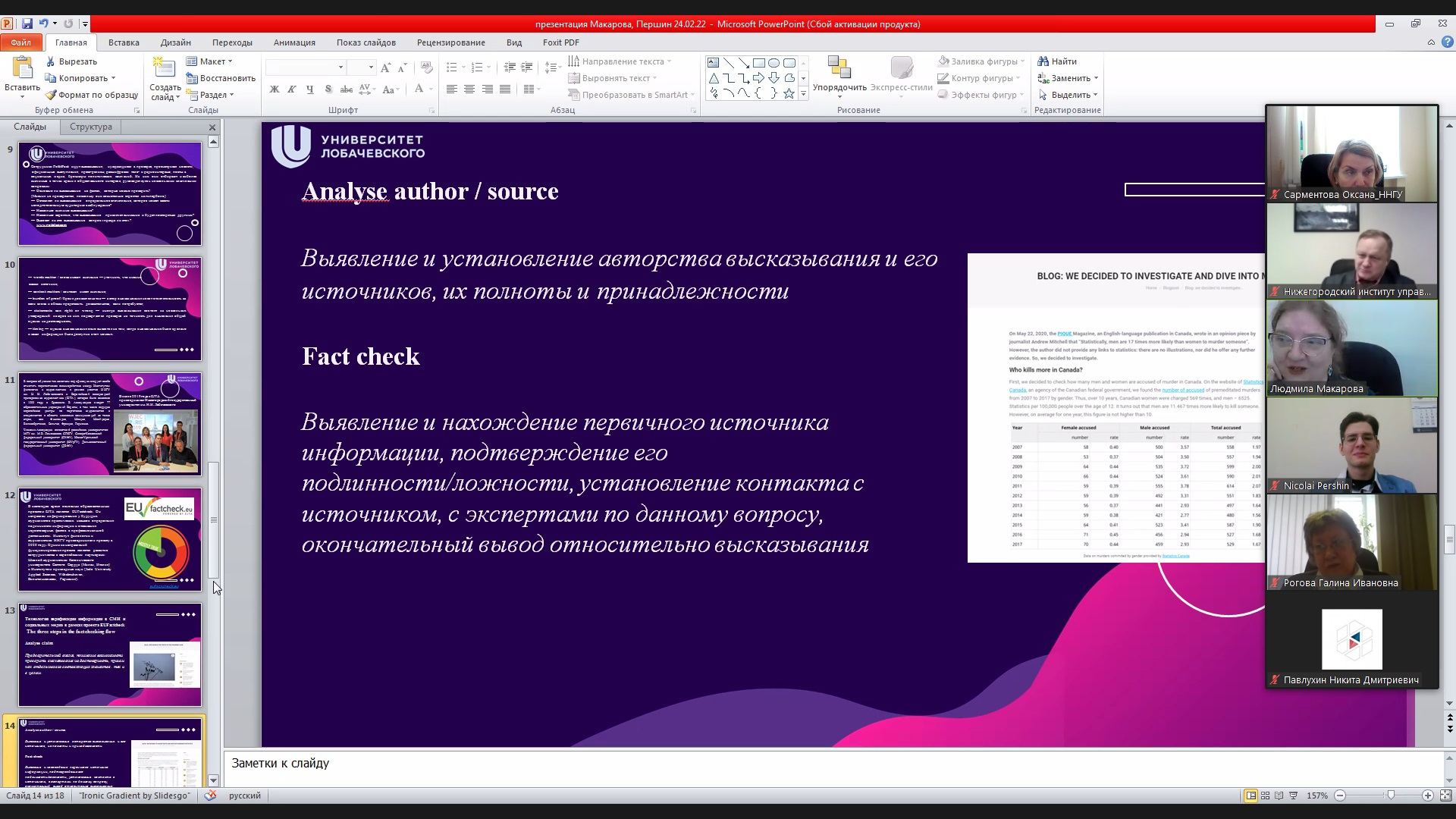Increase font size with the large A icon

point(386,67)
